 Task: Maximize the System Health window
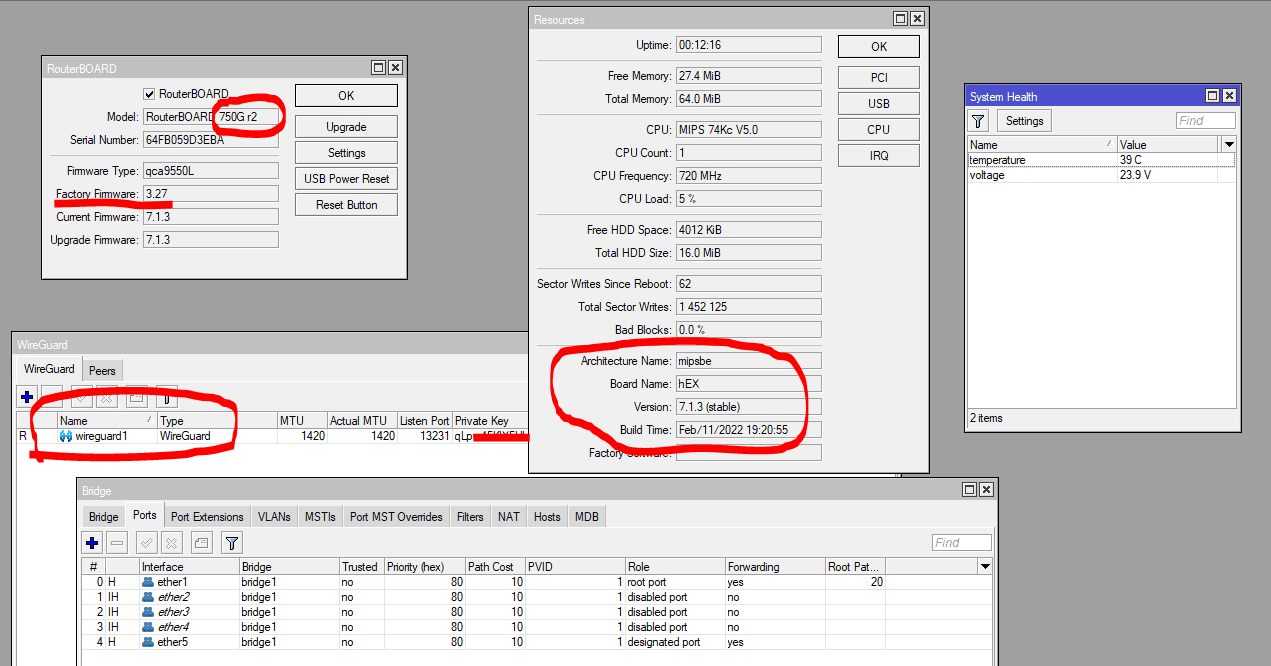pyautogui.click(x=1212, y=96)
